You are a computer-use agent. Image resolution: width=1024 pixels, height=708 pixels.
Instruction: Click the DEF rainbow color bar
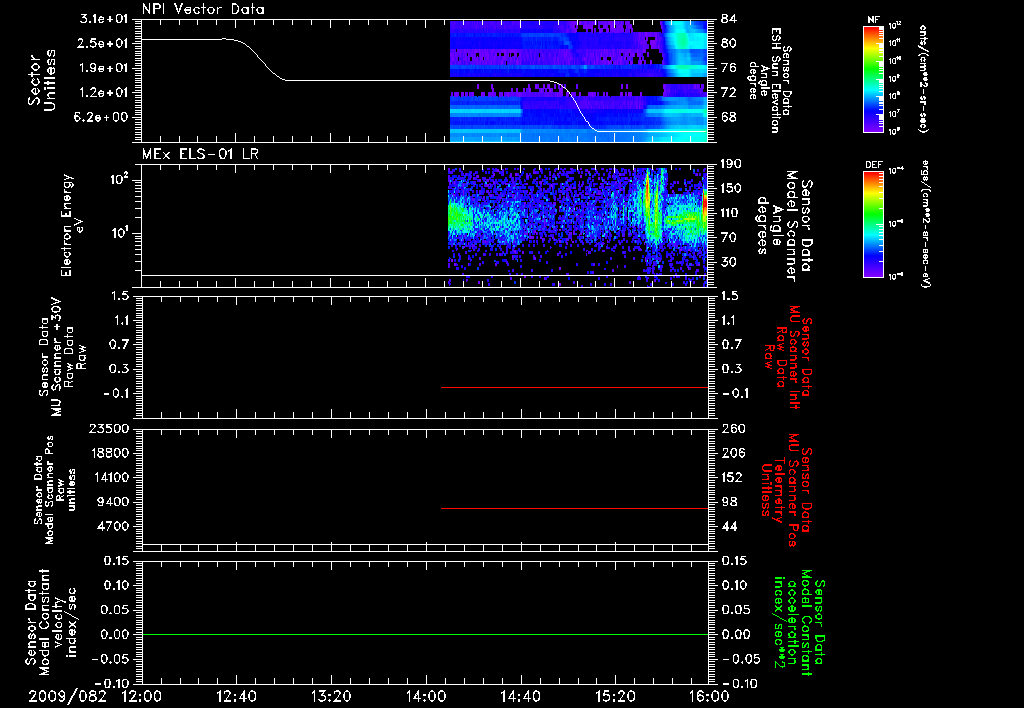(x=873, y=223)
